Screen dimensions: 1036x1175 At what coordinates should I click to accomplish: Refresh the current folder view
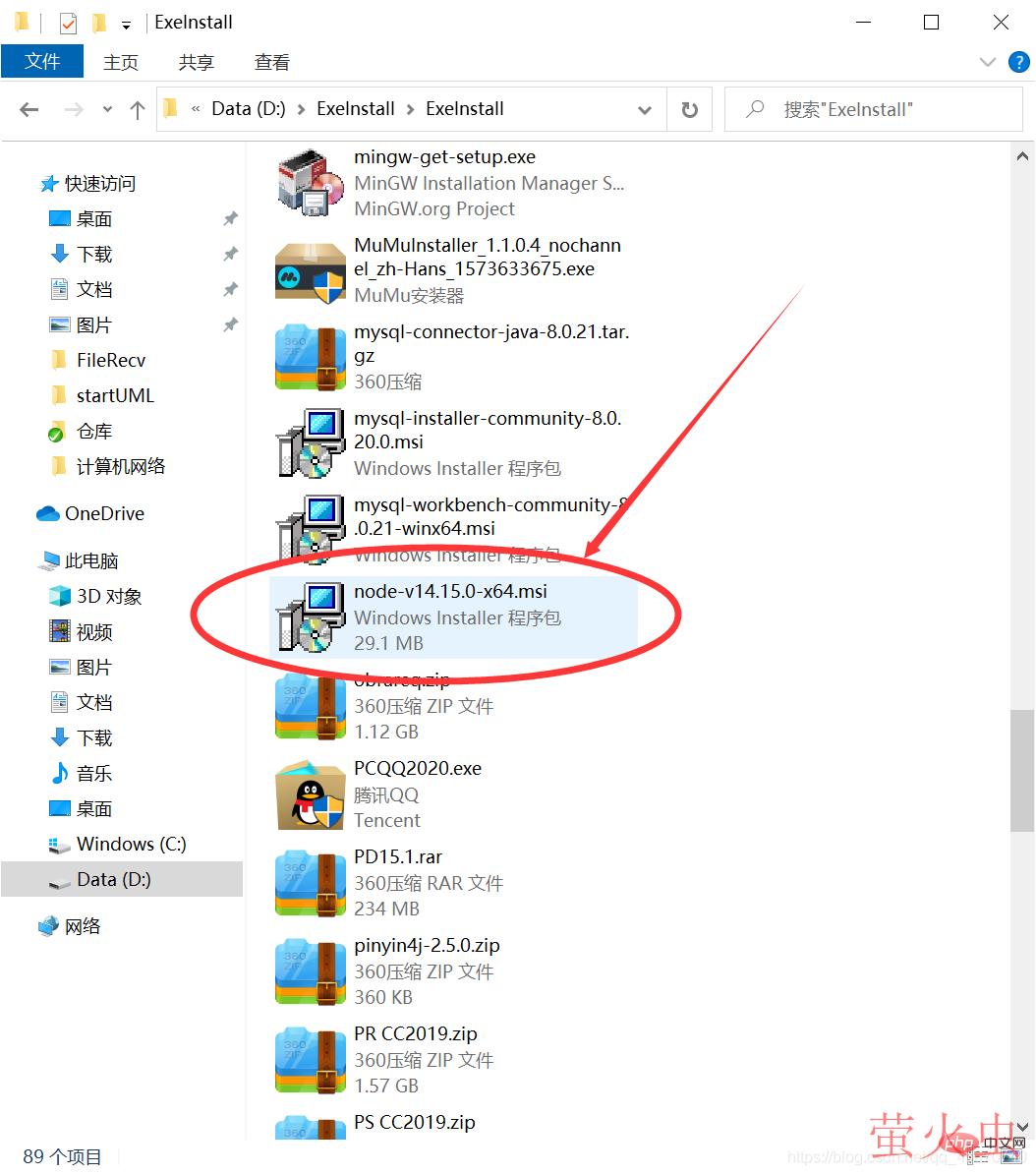click(689, 110)
